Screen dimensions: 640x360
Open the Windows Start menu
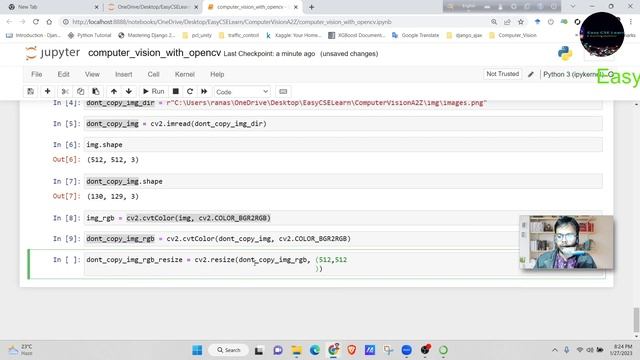point(197,350)
